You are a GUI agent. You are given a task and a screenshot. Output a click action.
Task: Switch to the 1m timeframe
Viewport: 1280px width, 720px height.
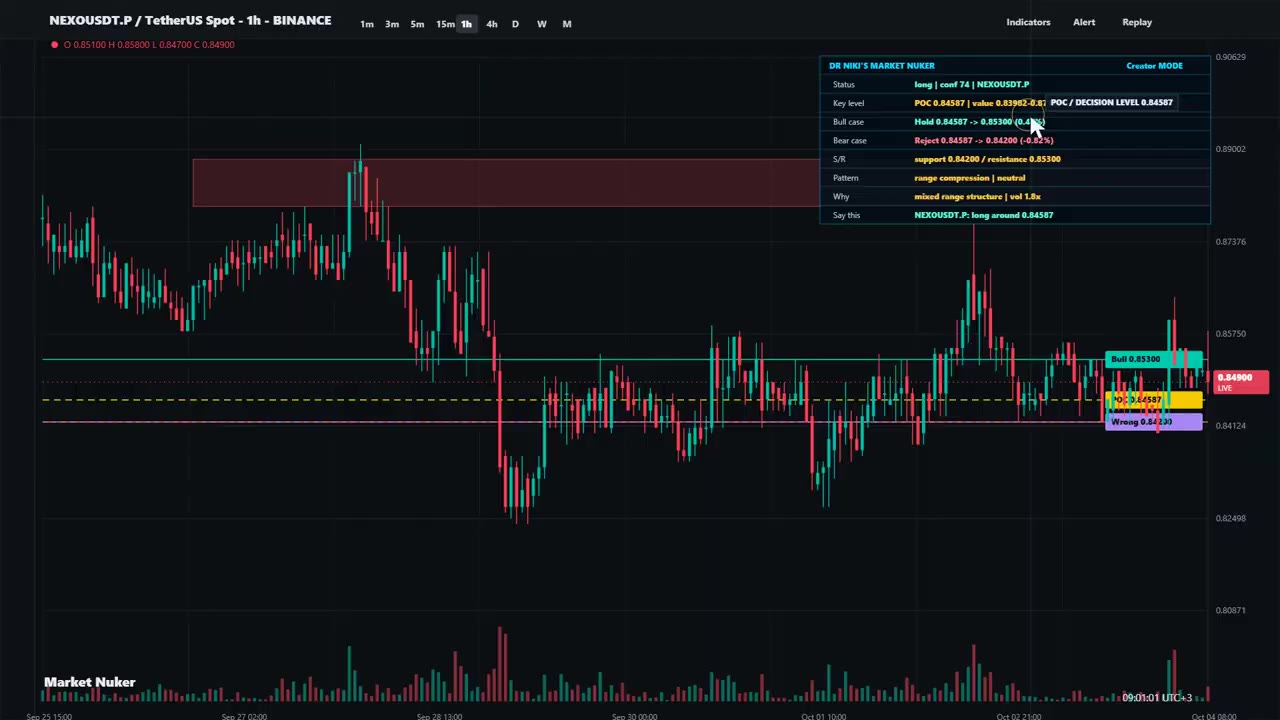coord(366,24)
